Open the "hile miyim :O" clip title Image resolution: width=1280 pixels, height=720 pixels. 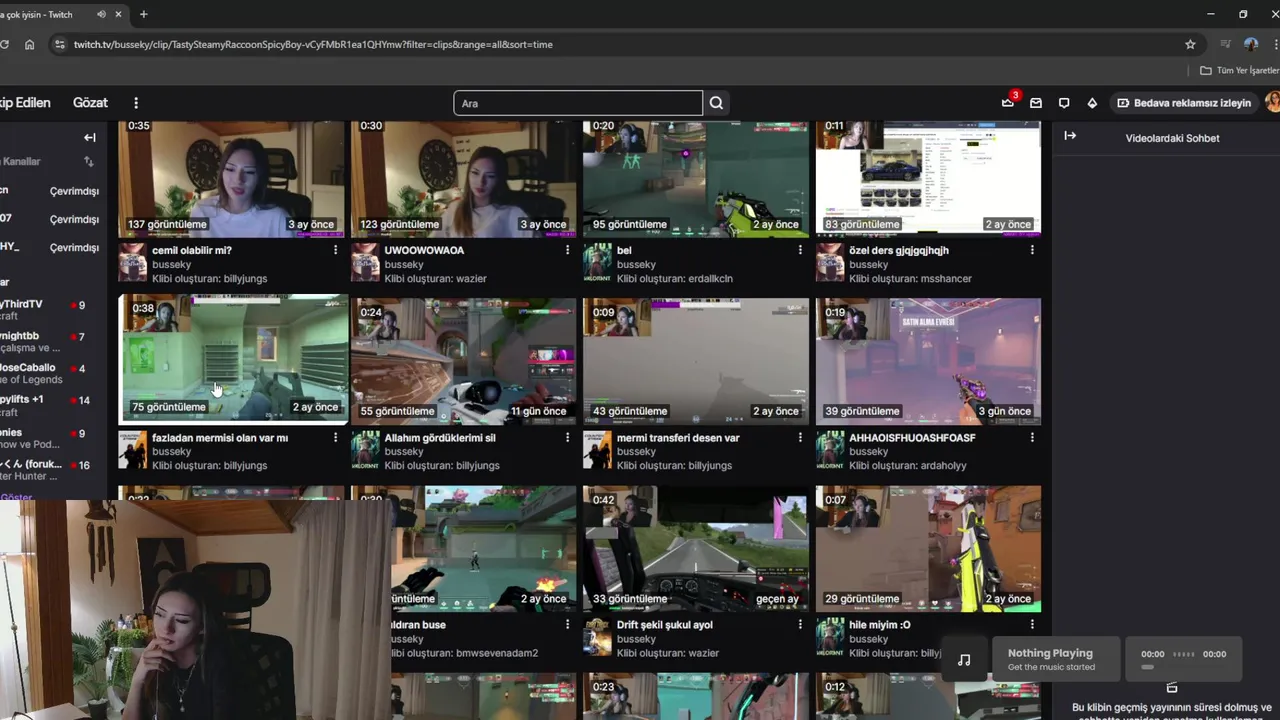coord(880,625)
